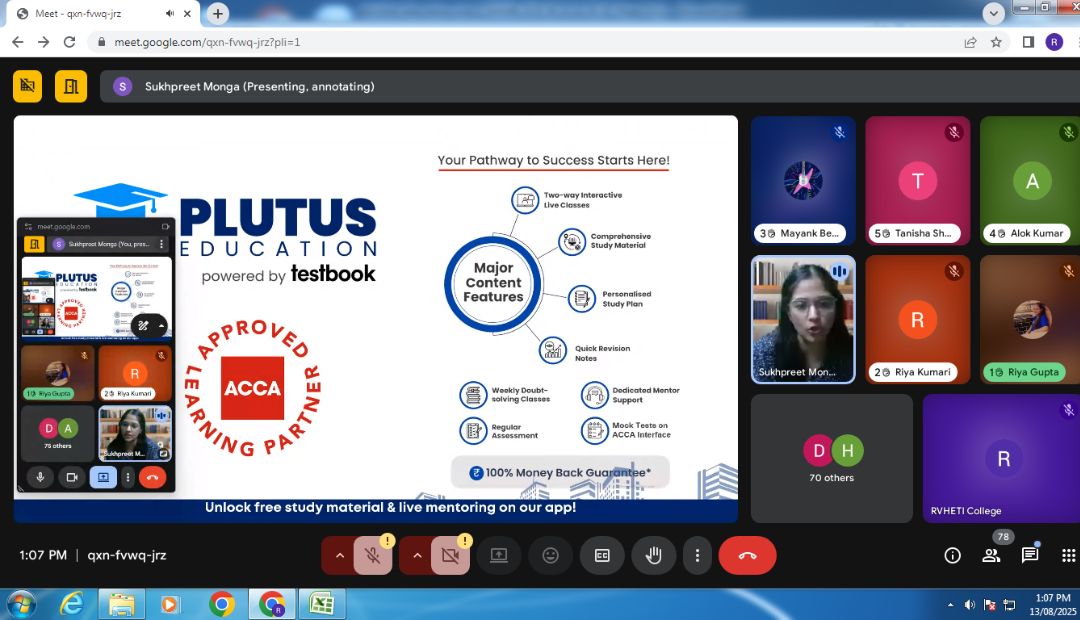The height and width of the screenshot is (620, 1080).
Task: Select the Meet - qxn-fvwq-jrz browser tab
Action: [x=90, y=14]
